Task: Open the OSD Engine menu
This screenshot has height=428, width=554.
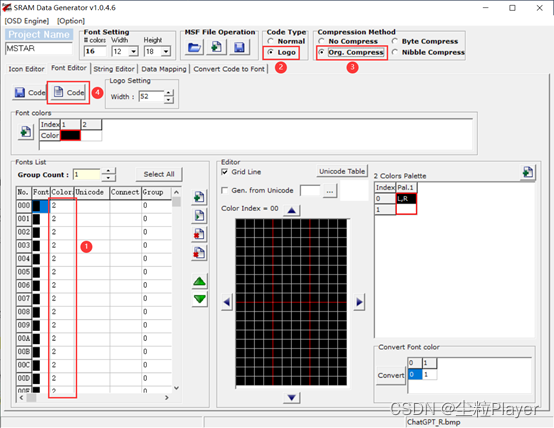Action: tap(27, 21)
